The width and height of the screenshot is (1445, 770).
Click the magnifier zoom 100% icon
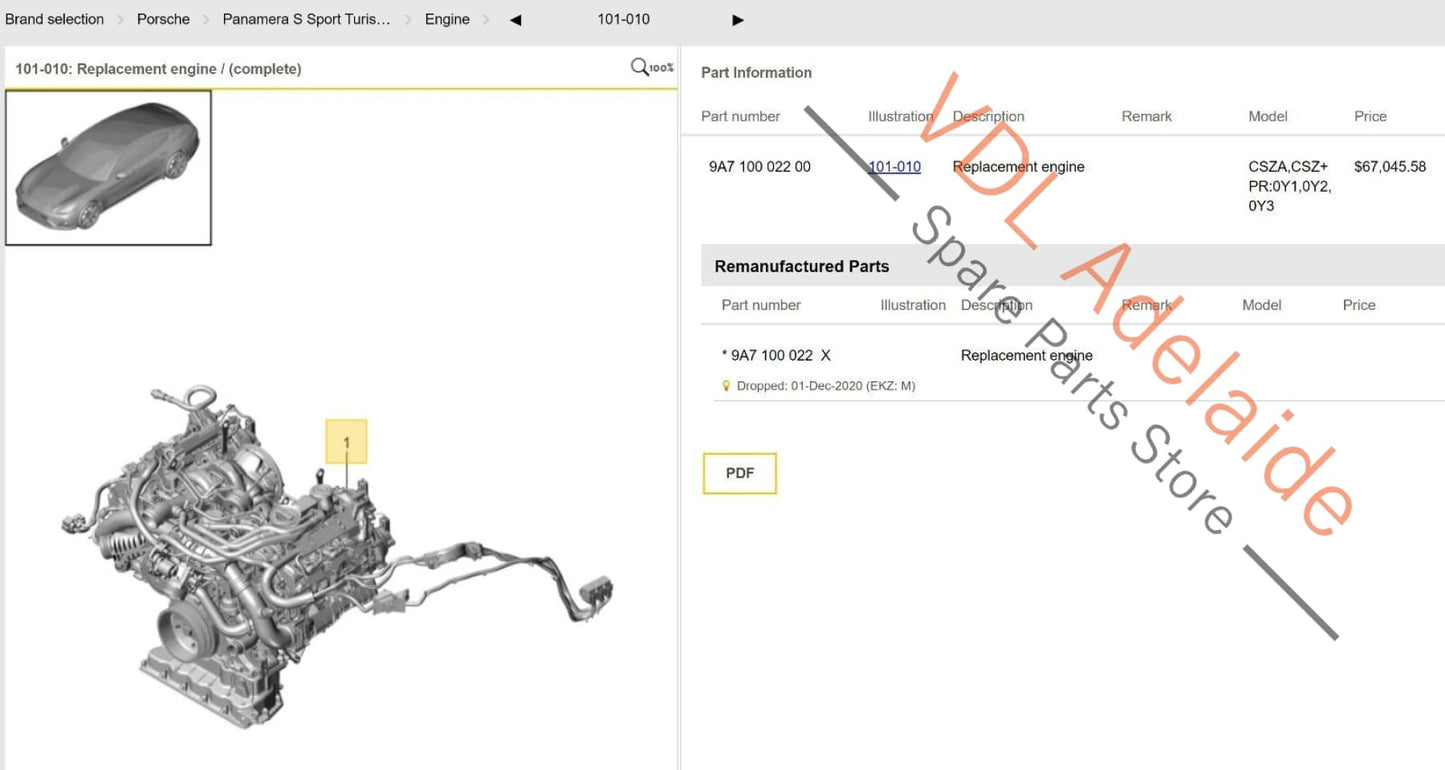pyautogui.click(x=652, y=68)
